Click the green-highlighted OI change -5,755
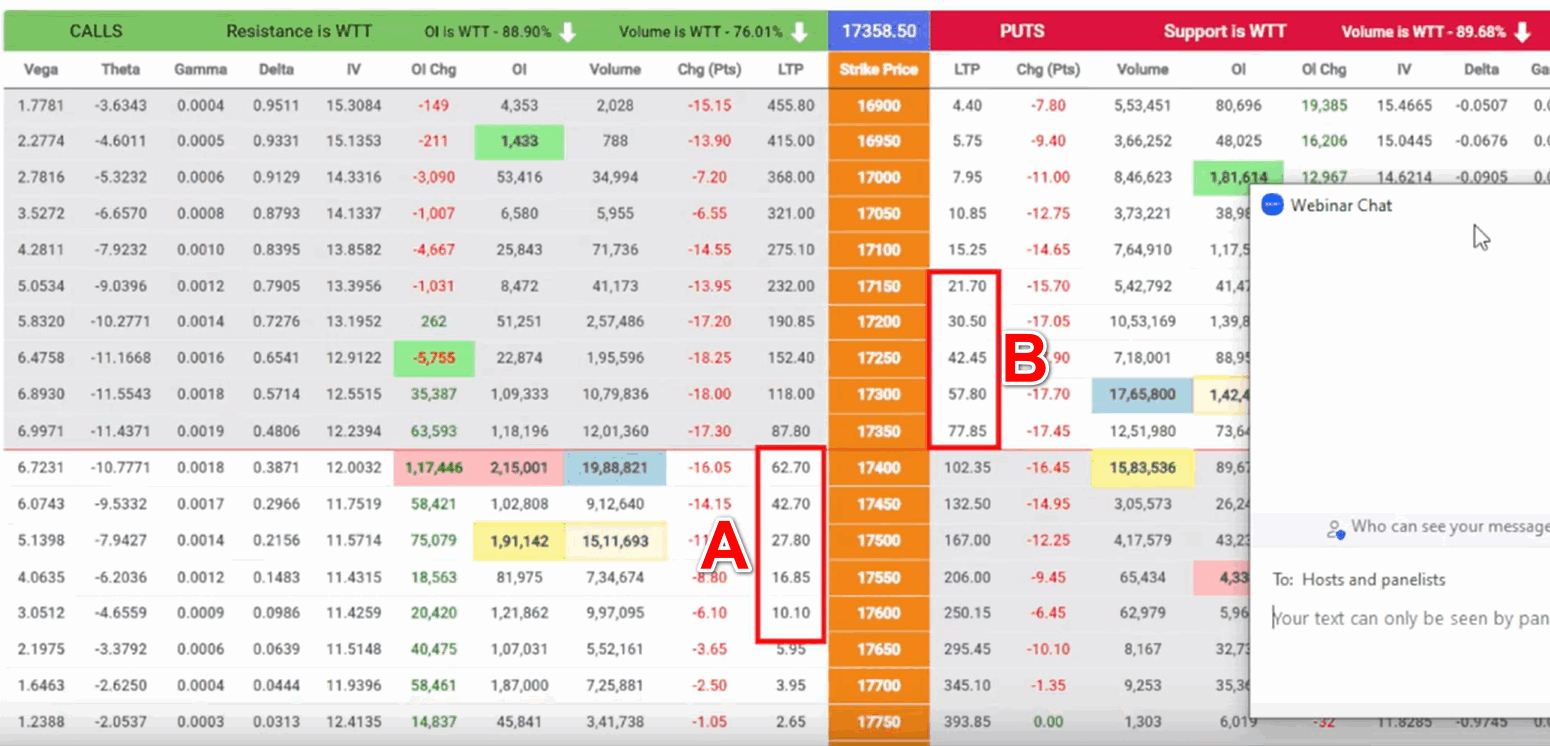This screenshot has width=1550, height=746. [x=434, y=358]
